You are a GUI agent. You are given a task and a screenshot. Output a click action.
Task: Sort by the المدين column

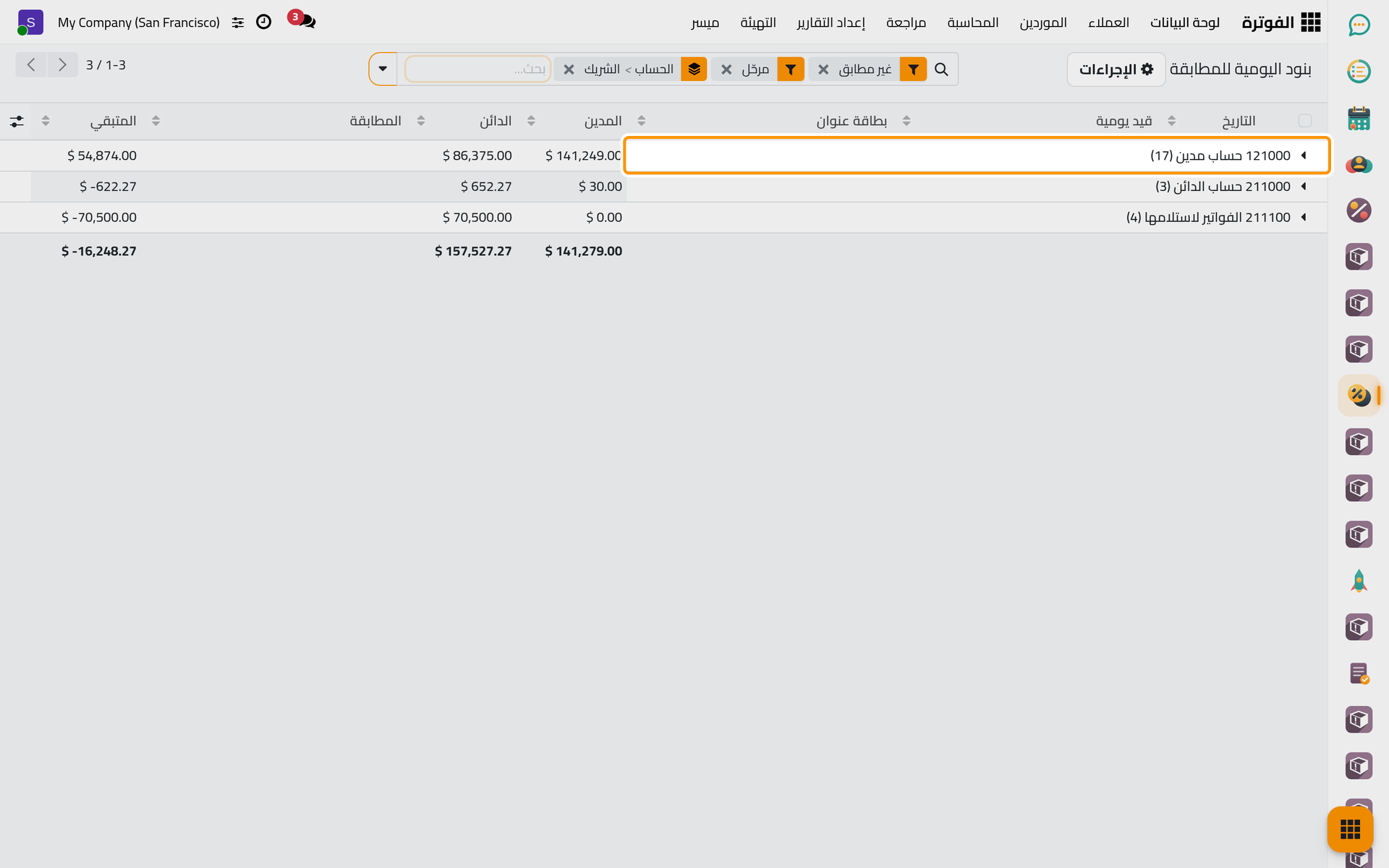[603, 121]
